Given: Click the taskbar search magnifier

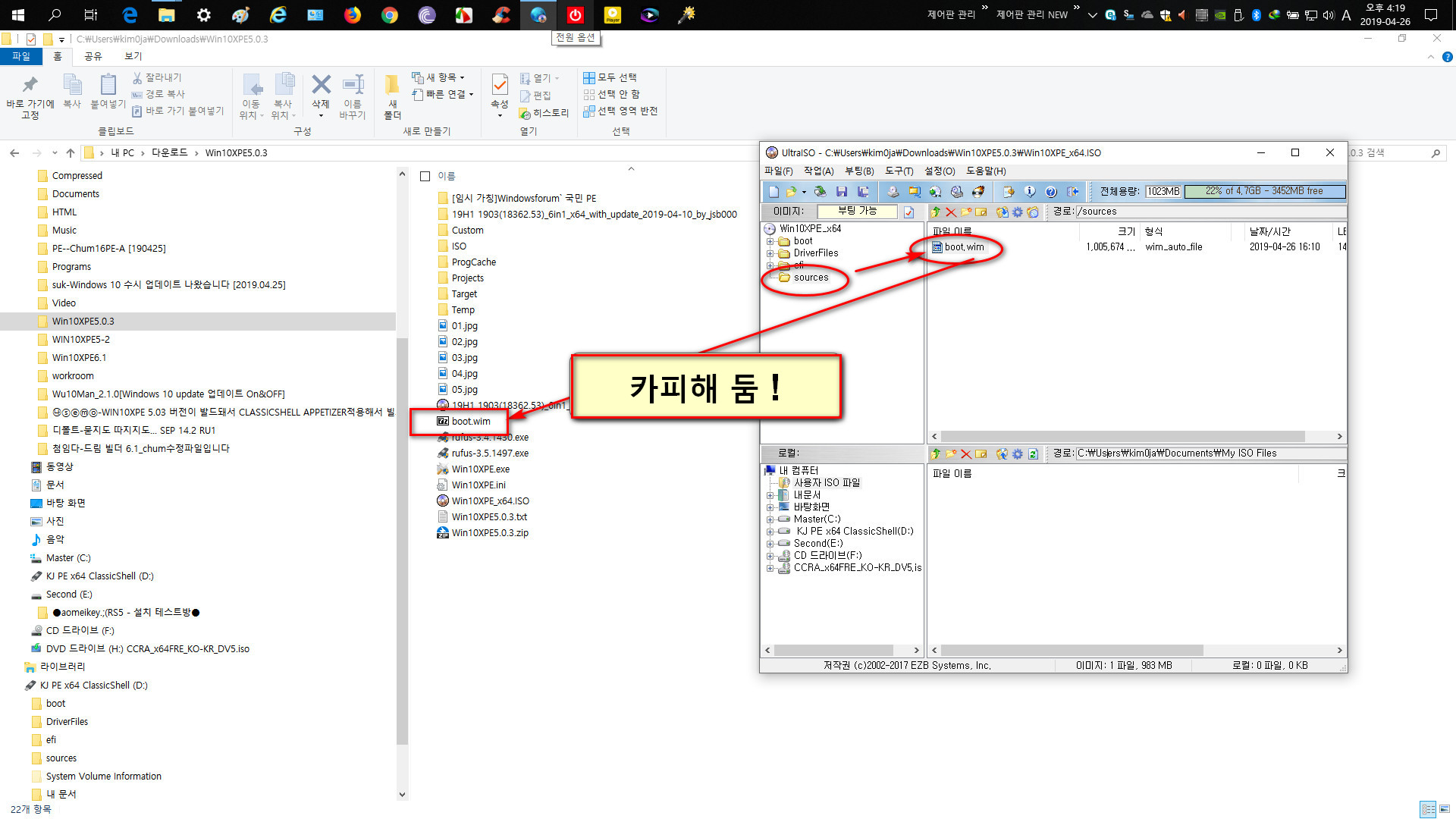Looking at the screenshot, I should (x=55, y=14).
